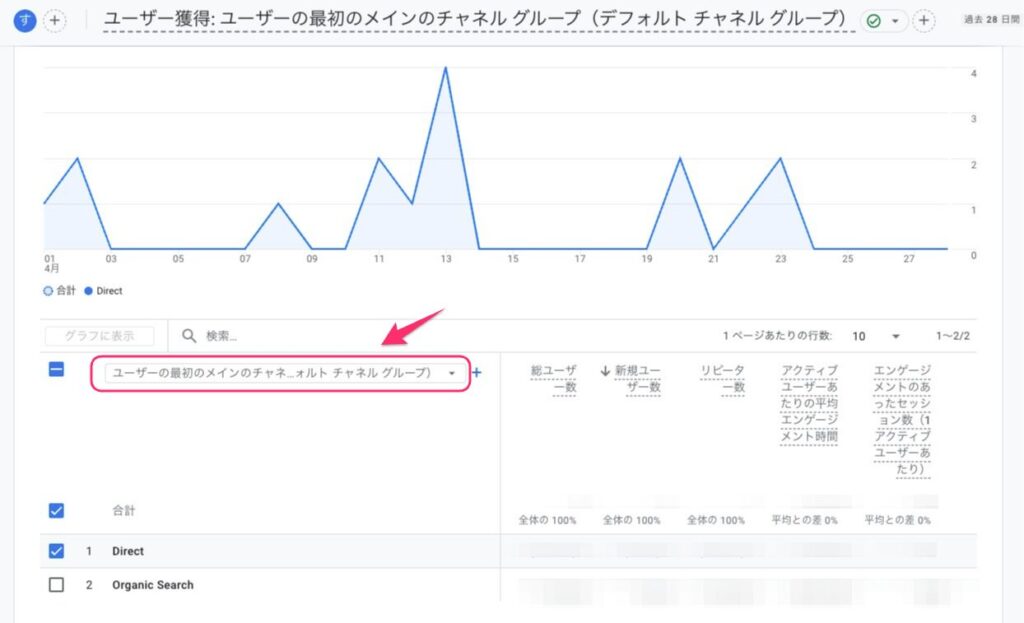The image size is (1024, 623).
Task: Click the blue 'す' segment avatar icon
Action: tap(25, 20)
